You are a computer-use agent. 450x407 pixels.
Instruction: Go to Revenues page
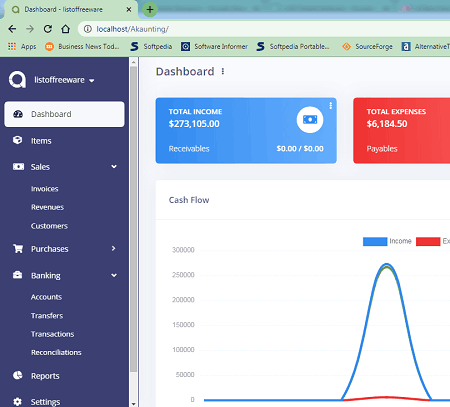pyautogui.click(x=47, y=207)
